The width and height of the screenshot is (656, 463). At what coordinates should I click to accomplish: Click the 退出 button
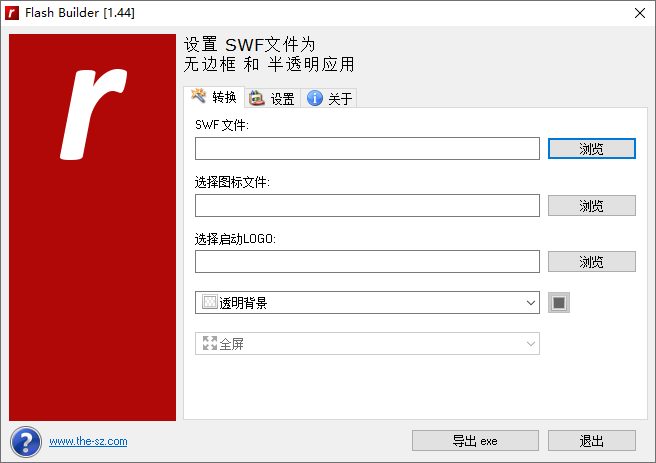pyautogui.click(x=592, y=440)
